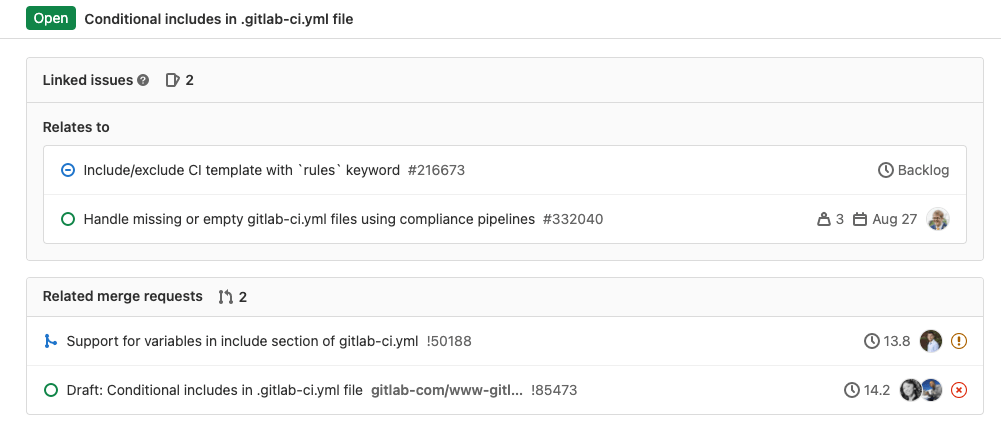Click the weight icon showing 3
The height and width of the screenshot is (431, 1001).
click(824, 220)
